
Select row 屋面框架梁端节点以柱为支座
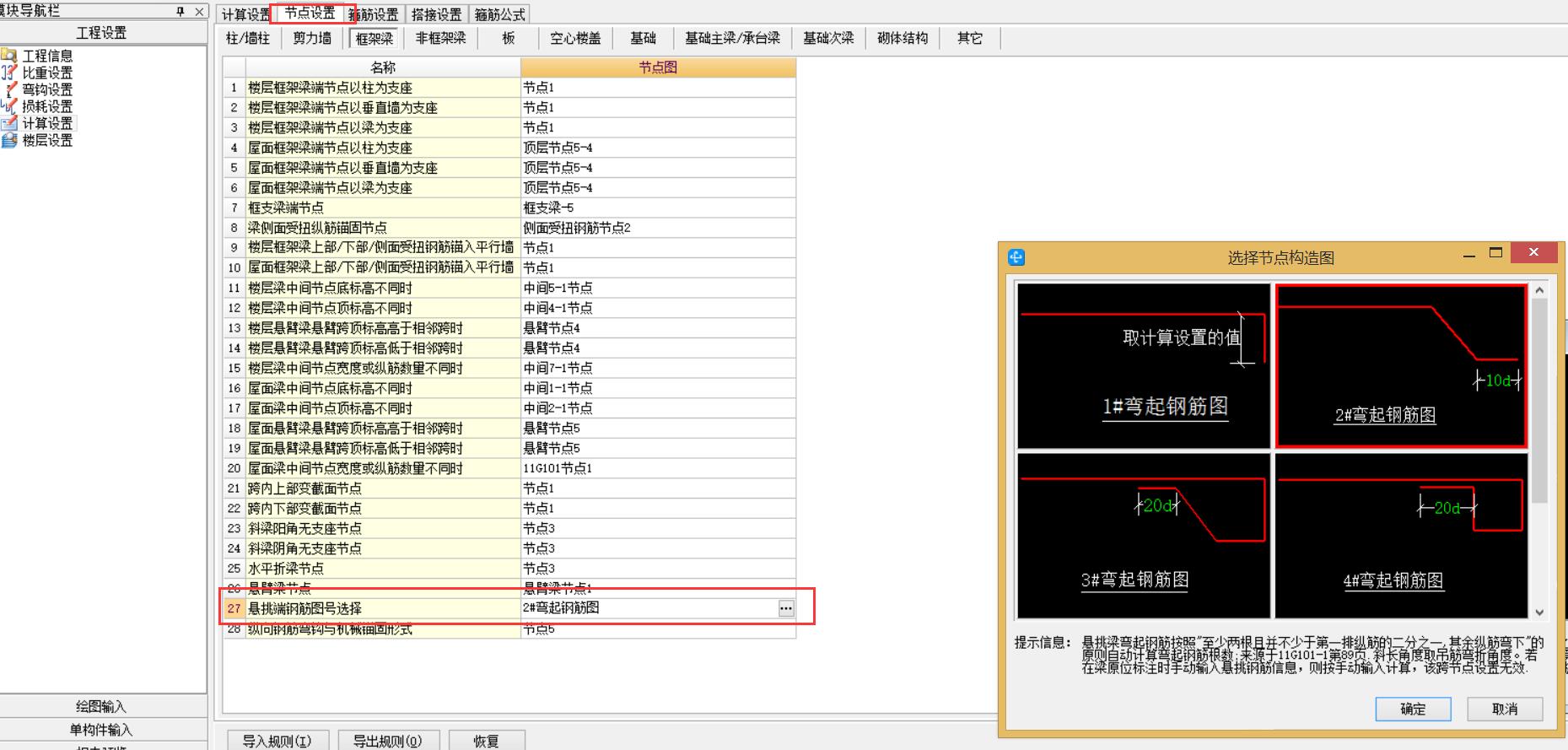383,148
